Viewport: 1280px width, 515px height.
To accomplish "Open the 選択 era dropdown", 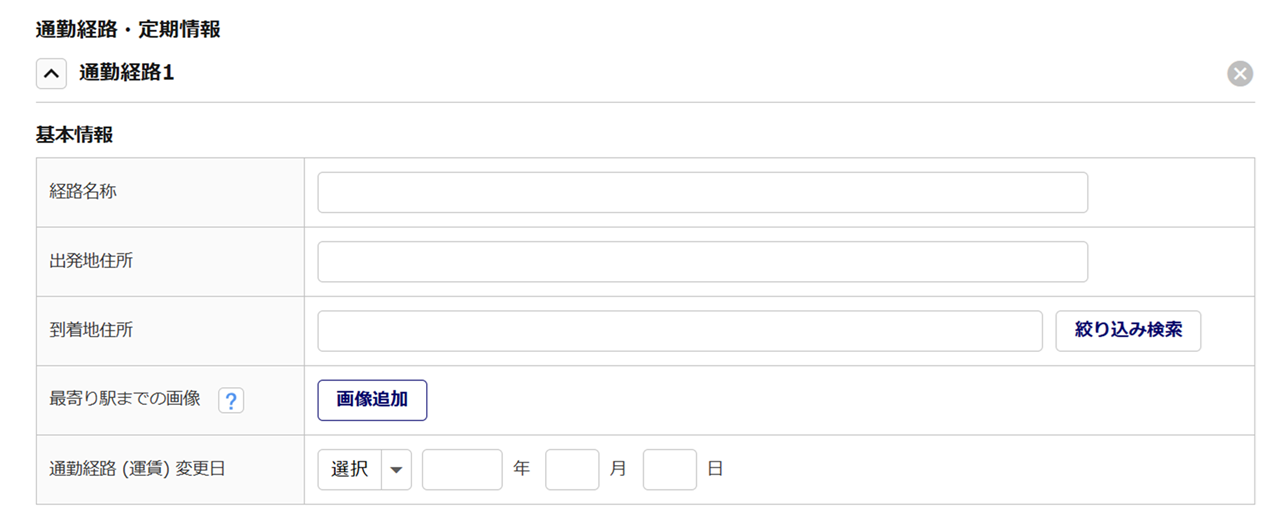I will coord(364,470).
